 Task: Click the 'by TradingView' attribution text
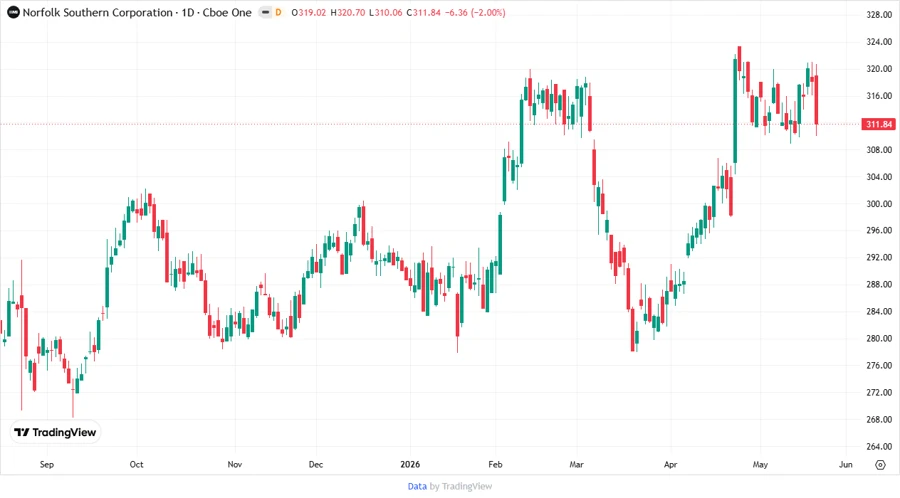[461, 486]
